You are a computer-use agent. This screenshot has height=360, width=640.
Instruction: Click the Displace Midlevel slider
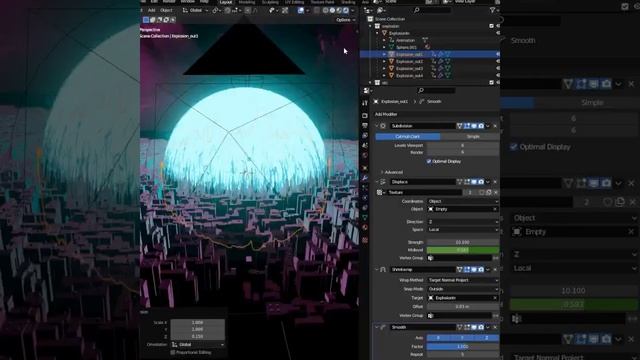(463, 250)
